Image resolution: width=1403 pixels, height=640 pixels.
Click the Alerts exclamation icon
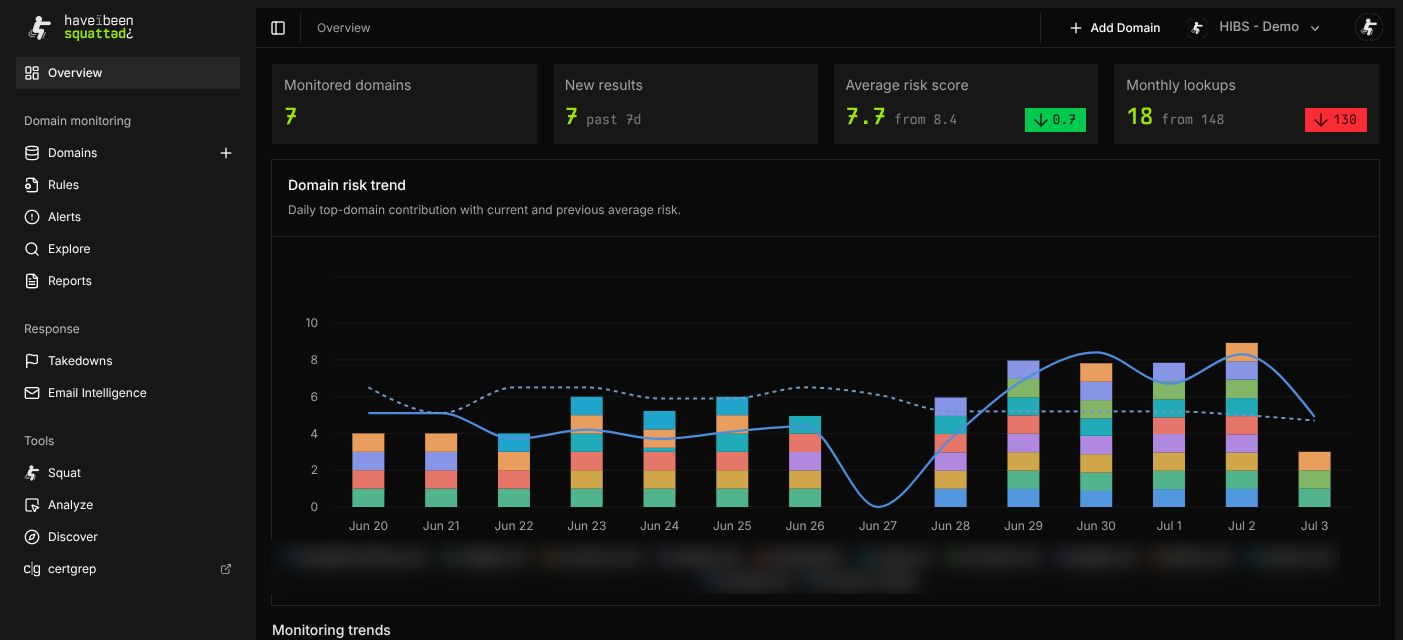pos(32,217)
